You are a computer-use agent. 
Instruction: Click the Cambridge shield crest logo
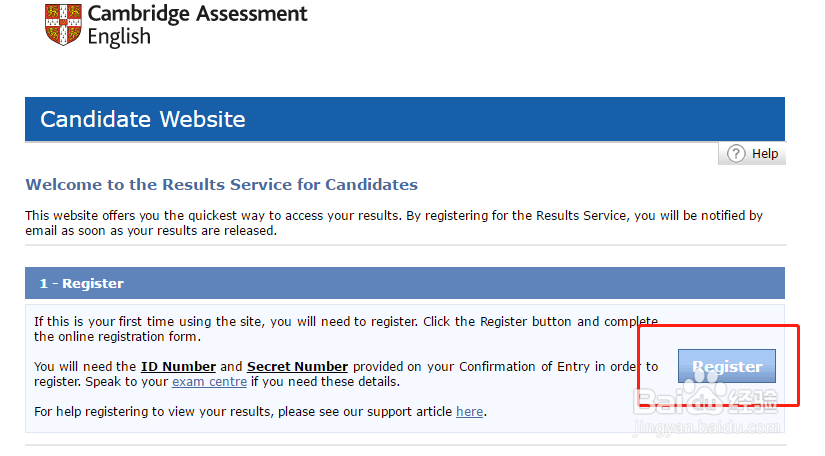[63, 24]
